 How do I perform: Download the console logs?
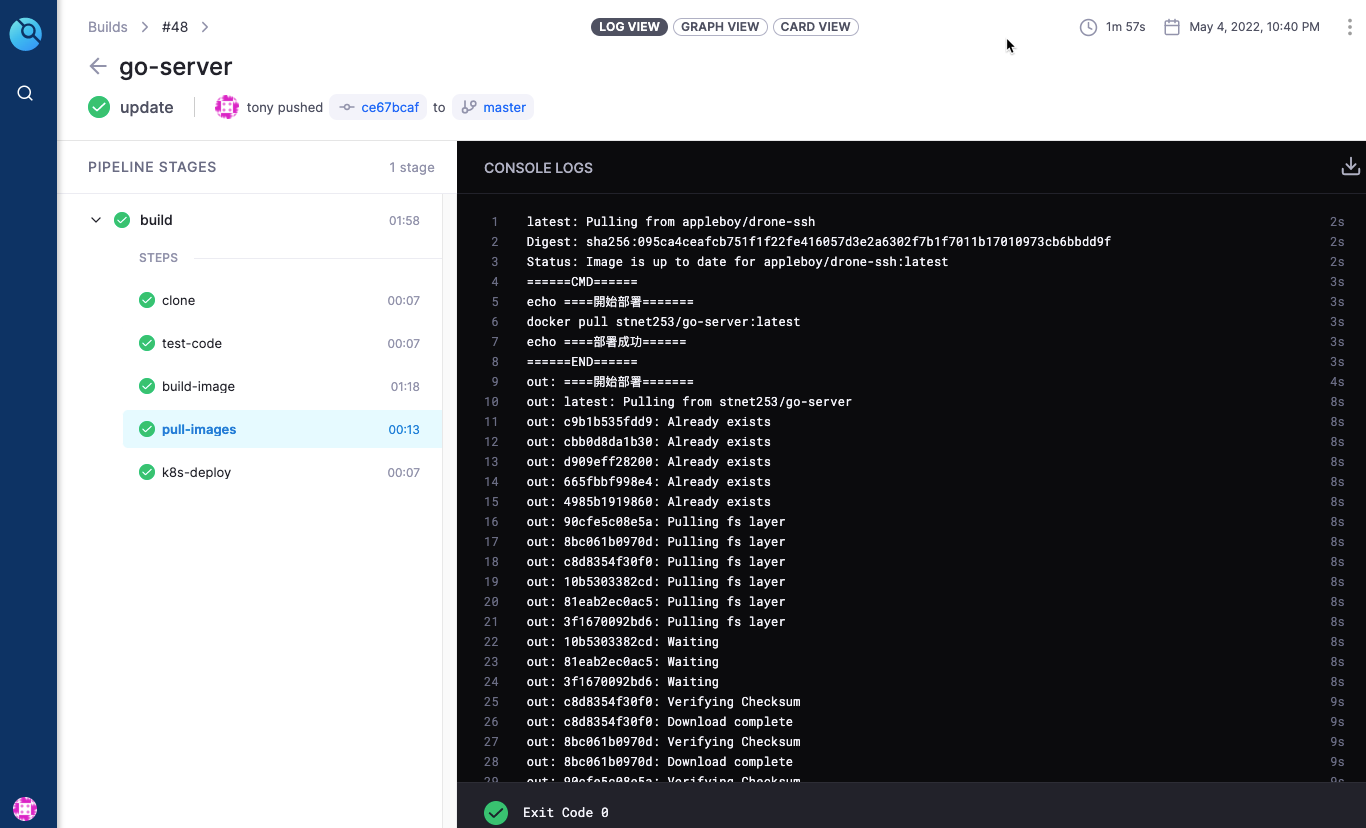pyautogui.click(x=1350, y=166)
